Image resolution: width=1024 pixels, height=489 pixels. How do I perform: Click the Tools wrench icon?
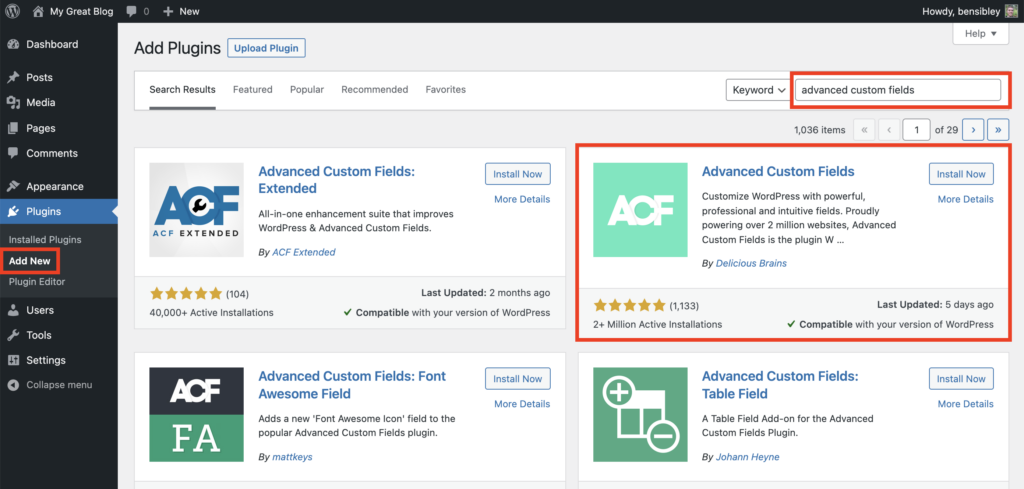tap(13, 335)
